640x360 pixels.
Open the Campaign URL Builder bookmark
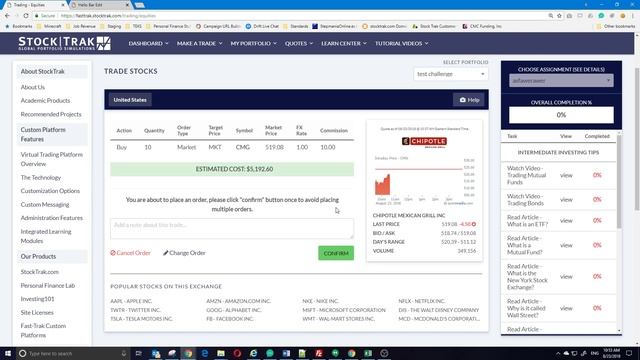[x=218, y=26]
